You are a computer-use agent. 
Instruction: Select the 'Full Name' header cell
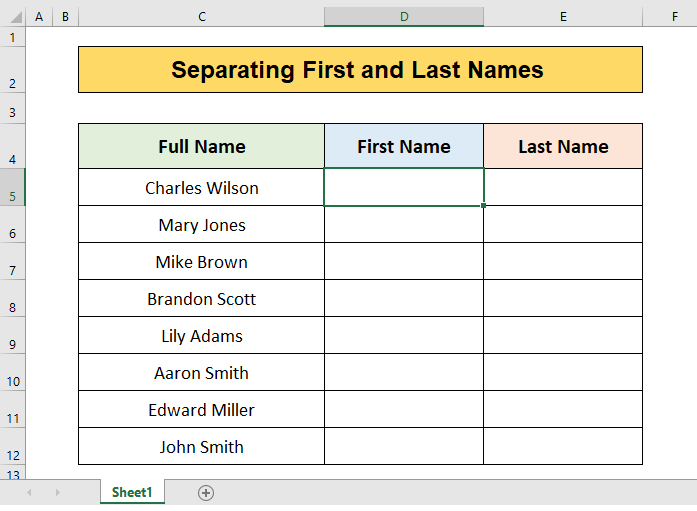[201, 146]
